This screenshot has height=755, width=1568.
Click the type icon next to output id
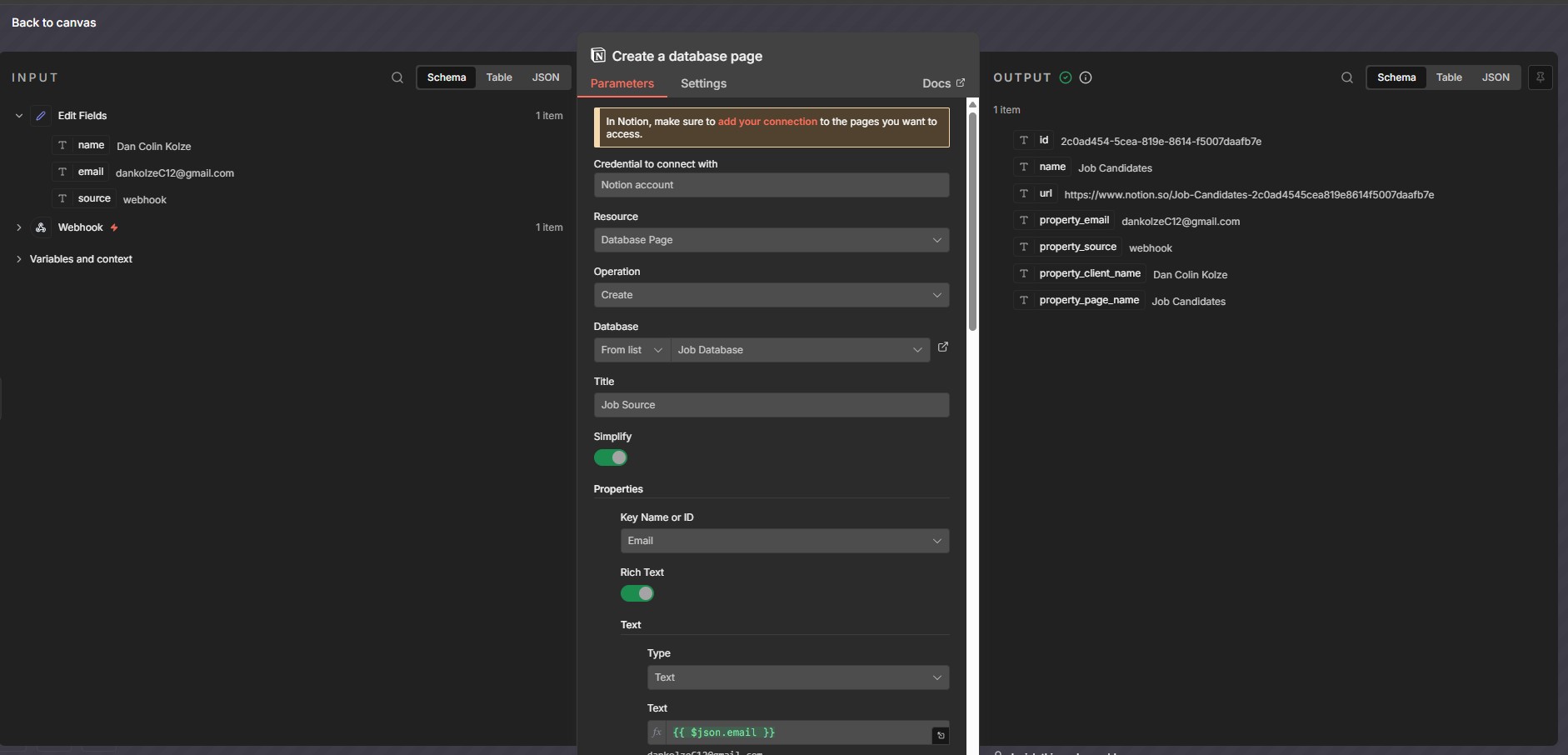tap(1024, 140)
